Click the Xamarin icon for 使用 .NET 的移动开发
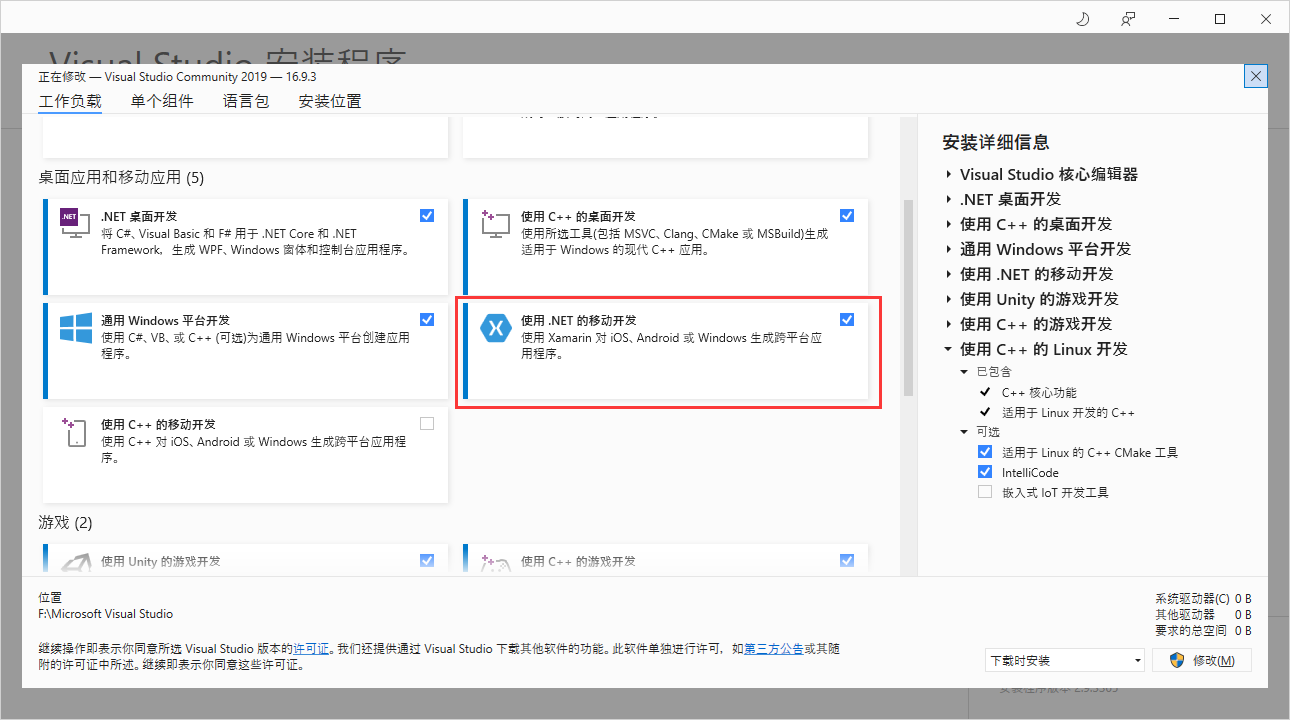This screenshot has height=720, width=1290. click(495, 328)
